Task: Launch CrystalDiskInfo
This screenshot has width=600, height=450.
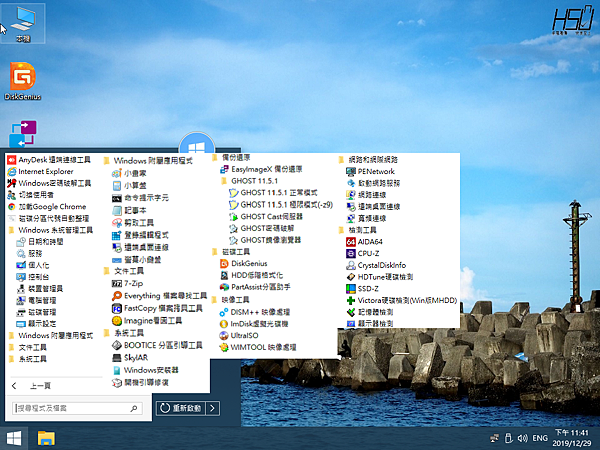Action: [x=376, y=265]
